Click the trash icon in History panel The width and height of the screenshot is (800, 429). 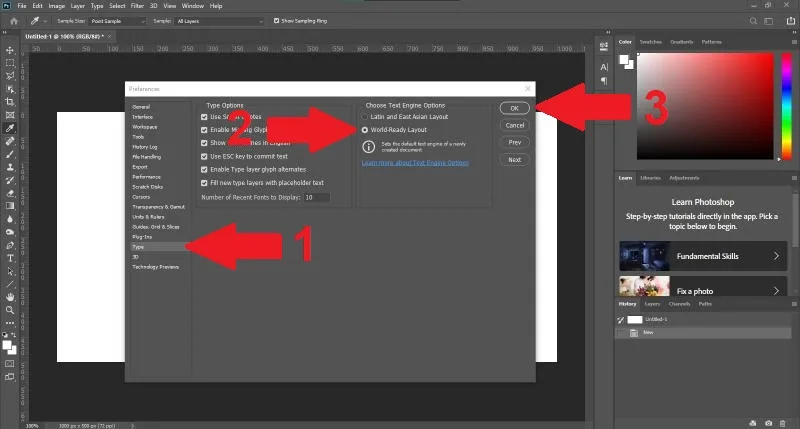tap(783, 423)
